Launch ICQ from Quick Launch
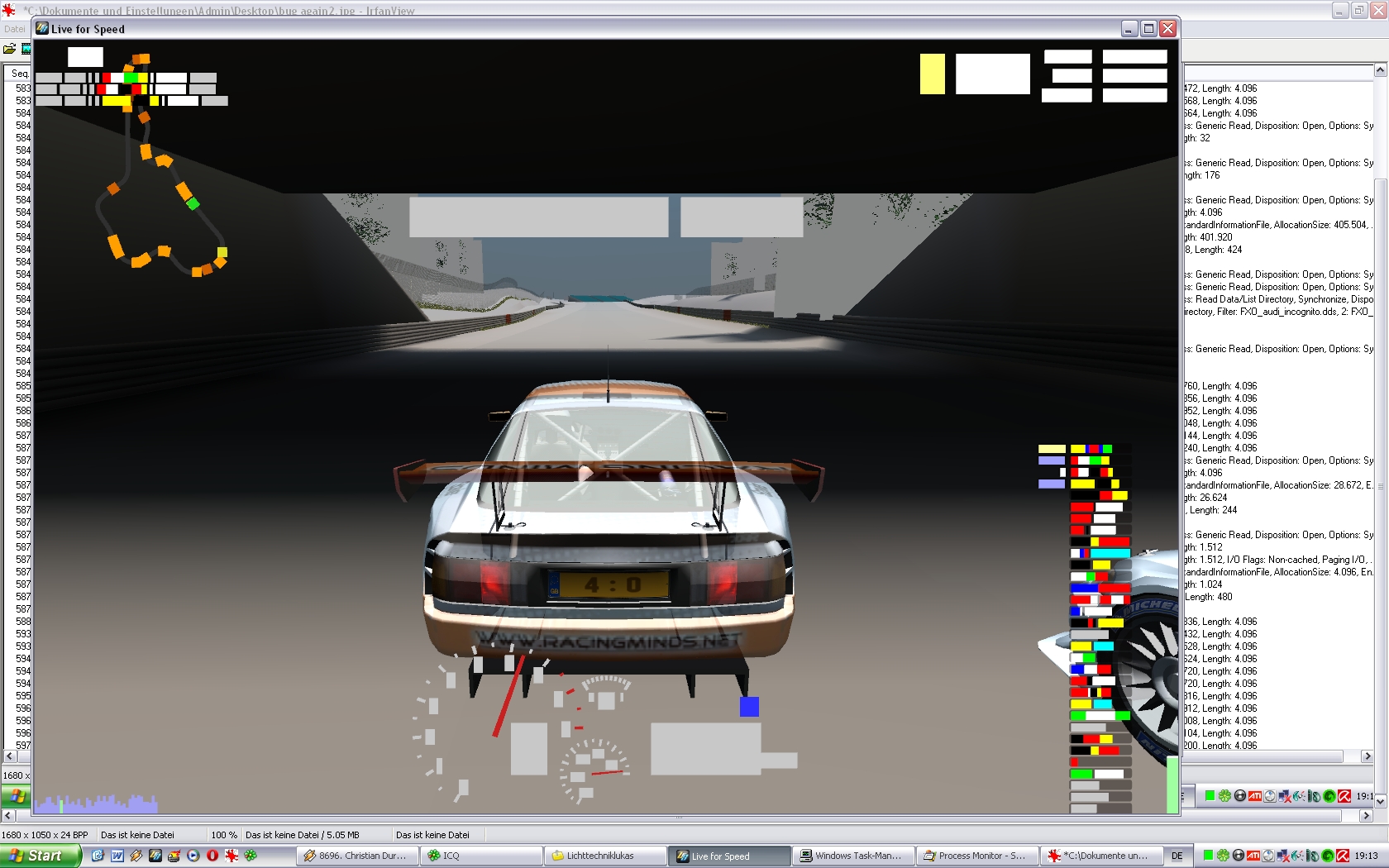 click(250, 856)
